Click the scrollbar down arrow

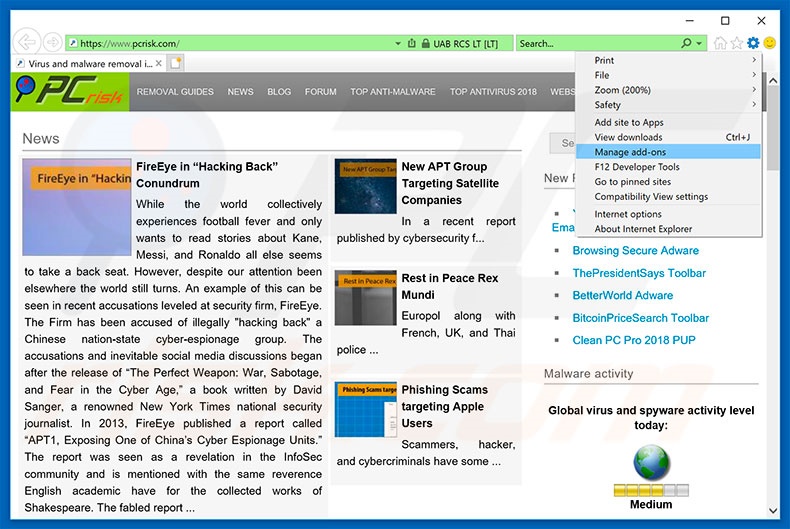point(773,511)
